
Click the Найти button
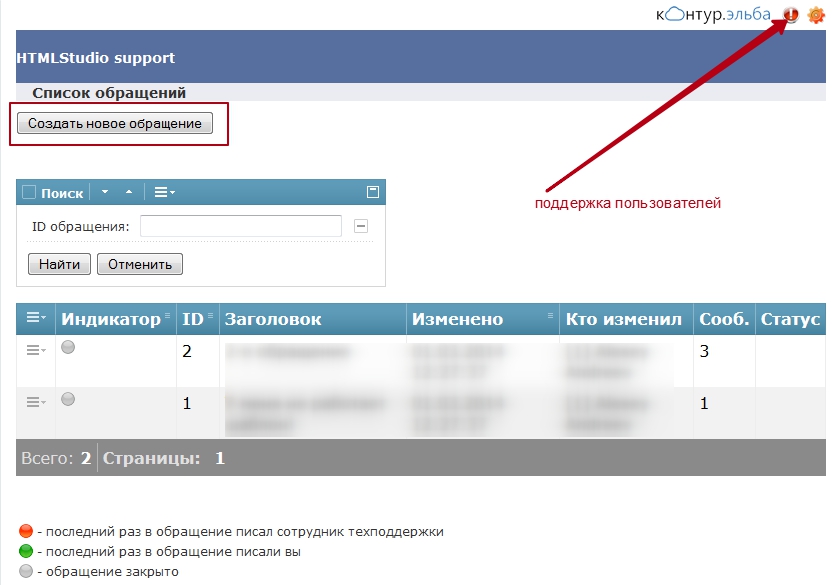59,264
